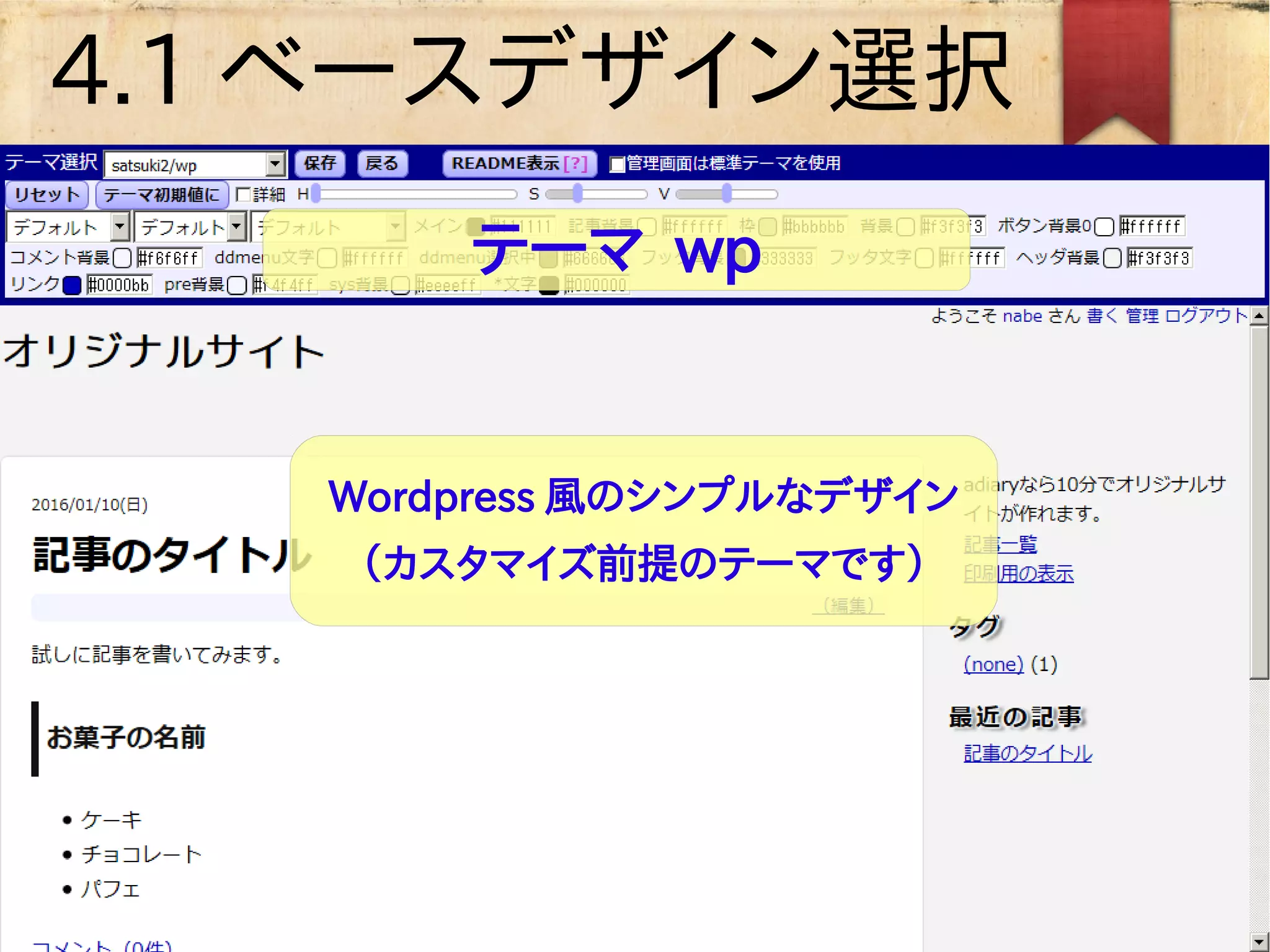Click the リンク blue color swatch
Screen dimensions: 1270x952
point(72,285)
